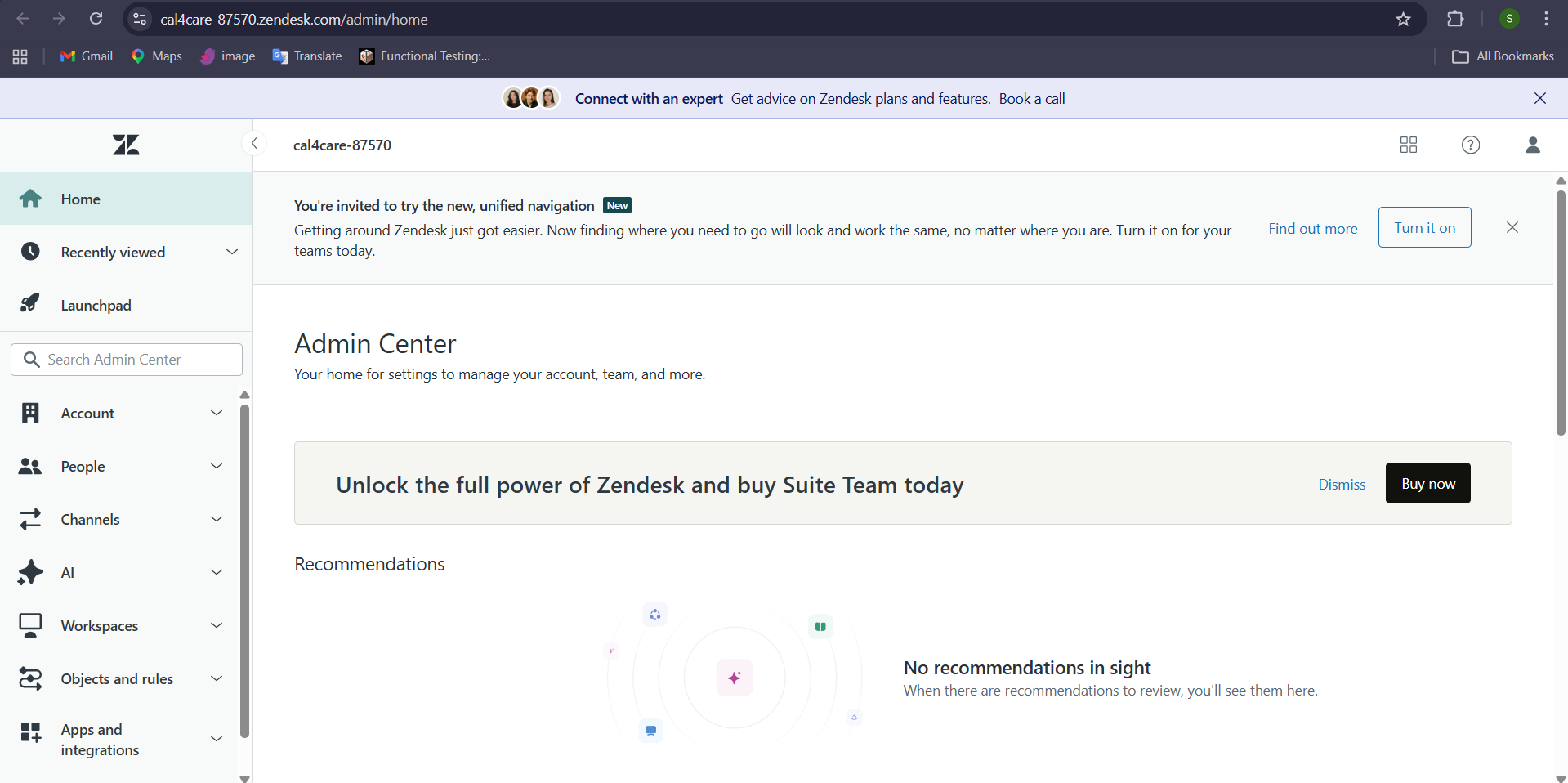Click the Channels arrows icon

[x=30, y=519]
